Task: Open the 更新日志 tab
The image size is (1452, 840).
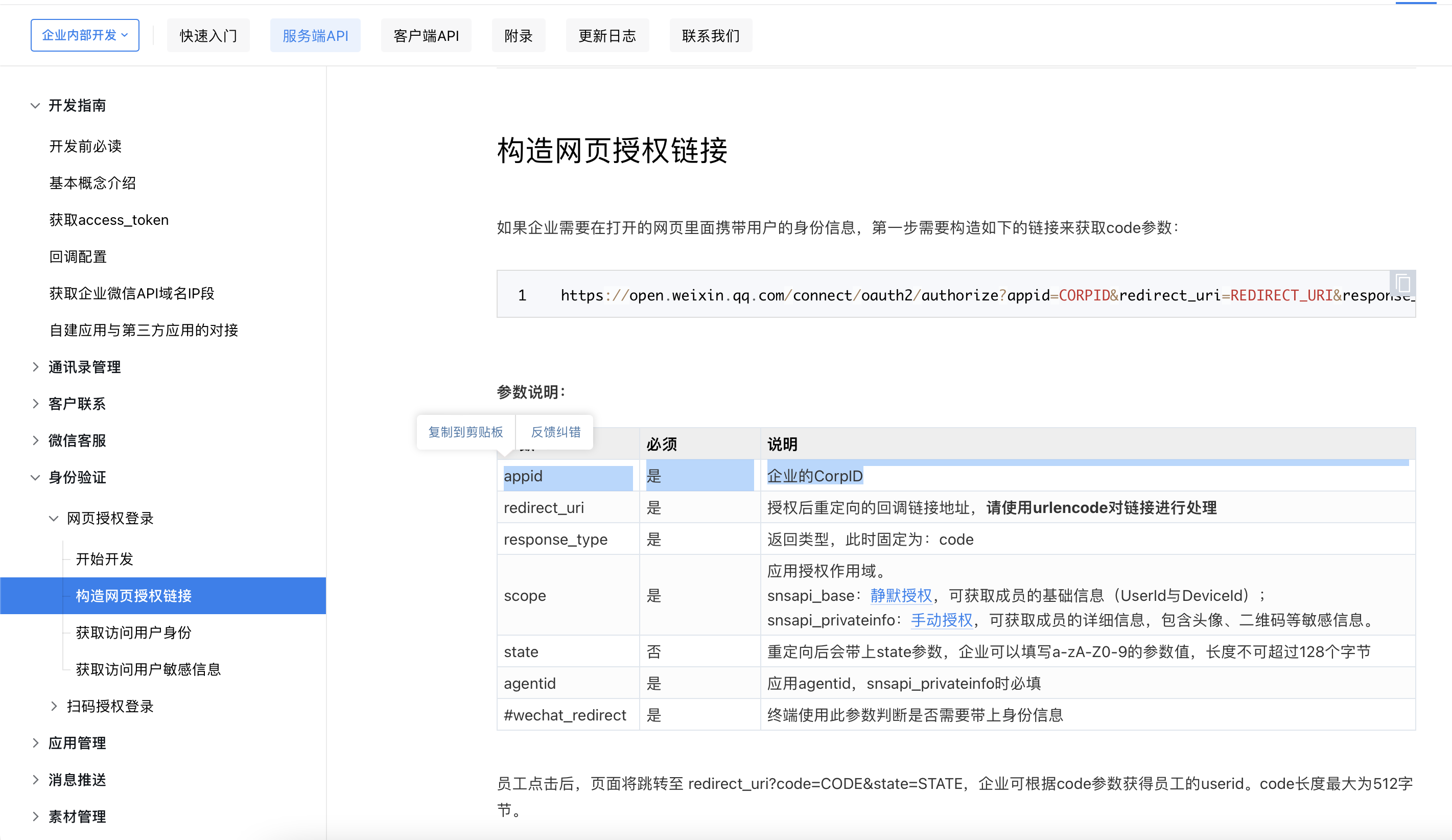Action: coord(607,36)
